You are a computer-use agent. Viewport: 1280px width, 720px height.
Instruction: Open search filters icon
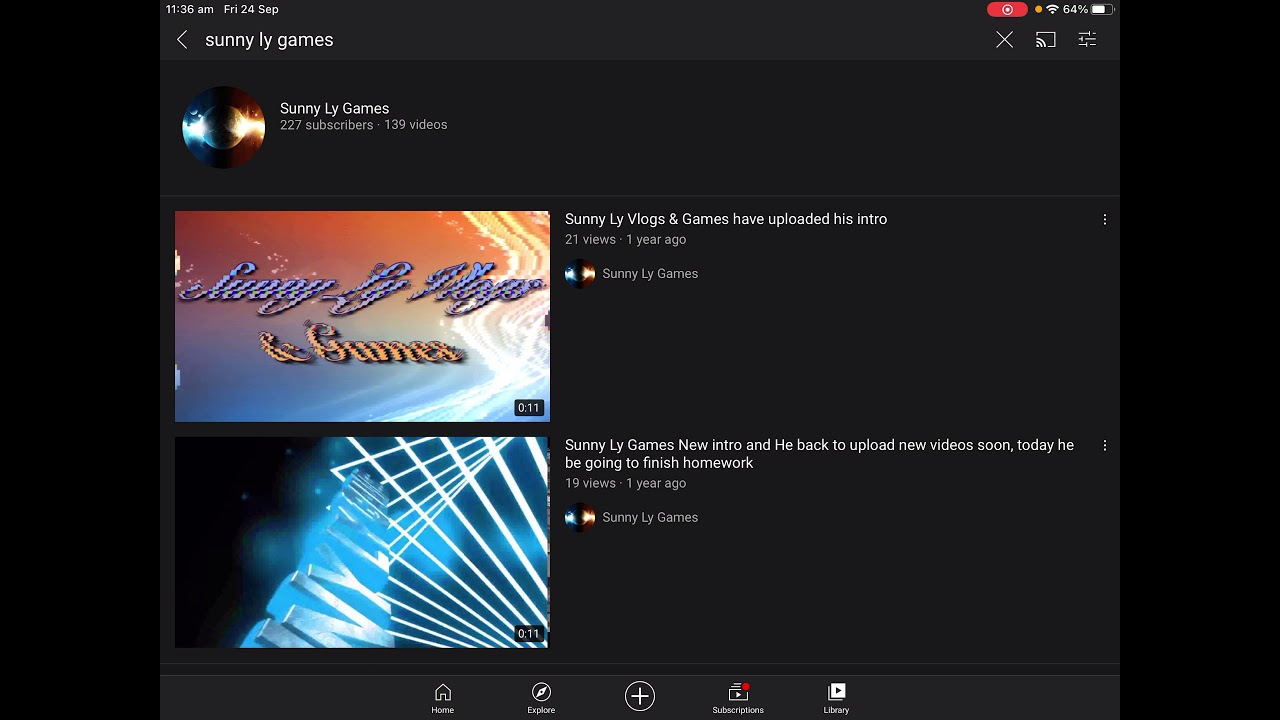coord(1087,40)
